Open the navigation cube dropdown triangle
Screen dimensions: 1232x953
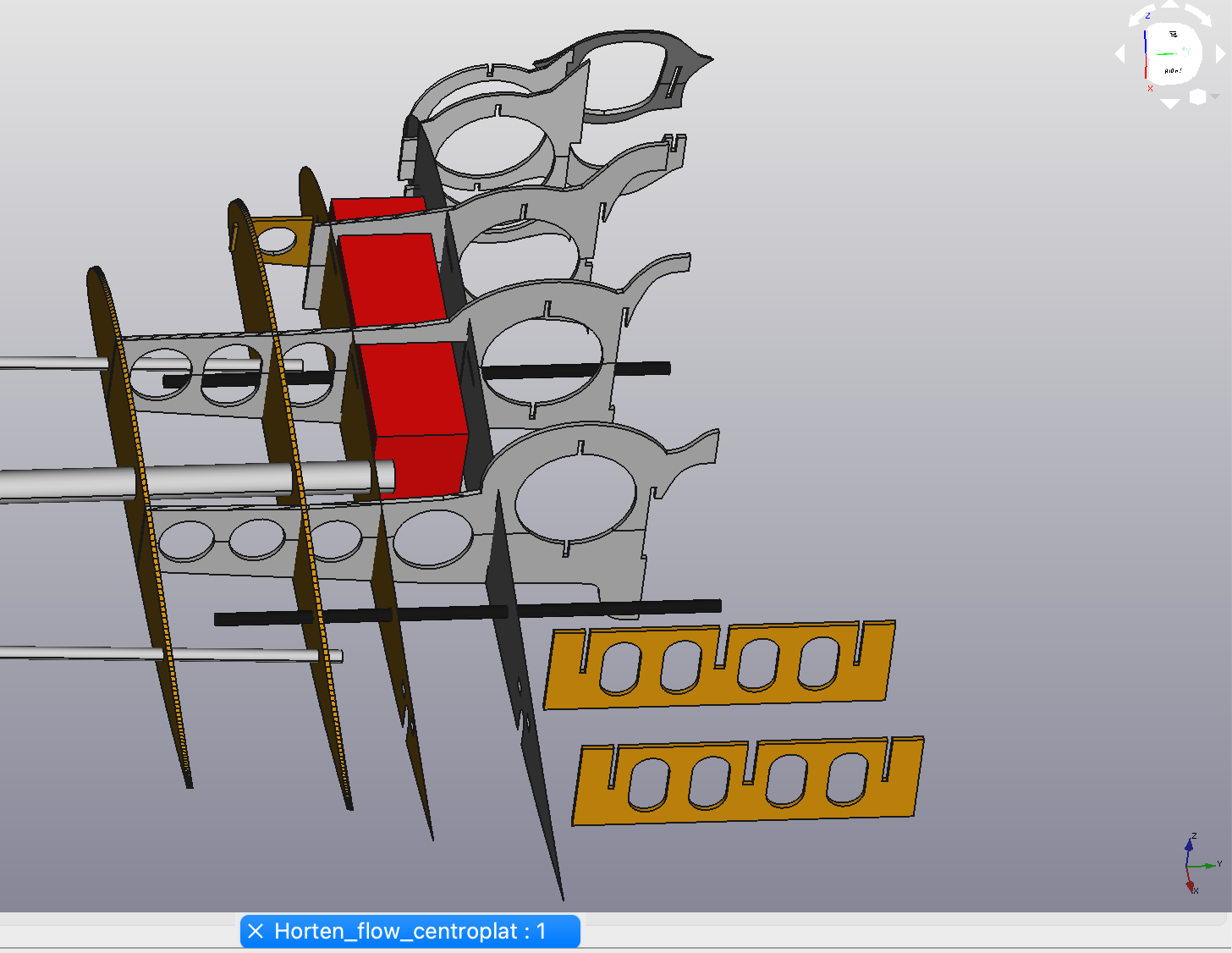coord(1215,96)
